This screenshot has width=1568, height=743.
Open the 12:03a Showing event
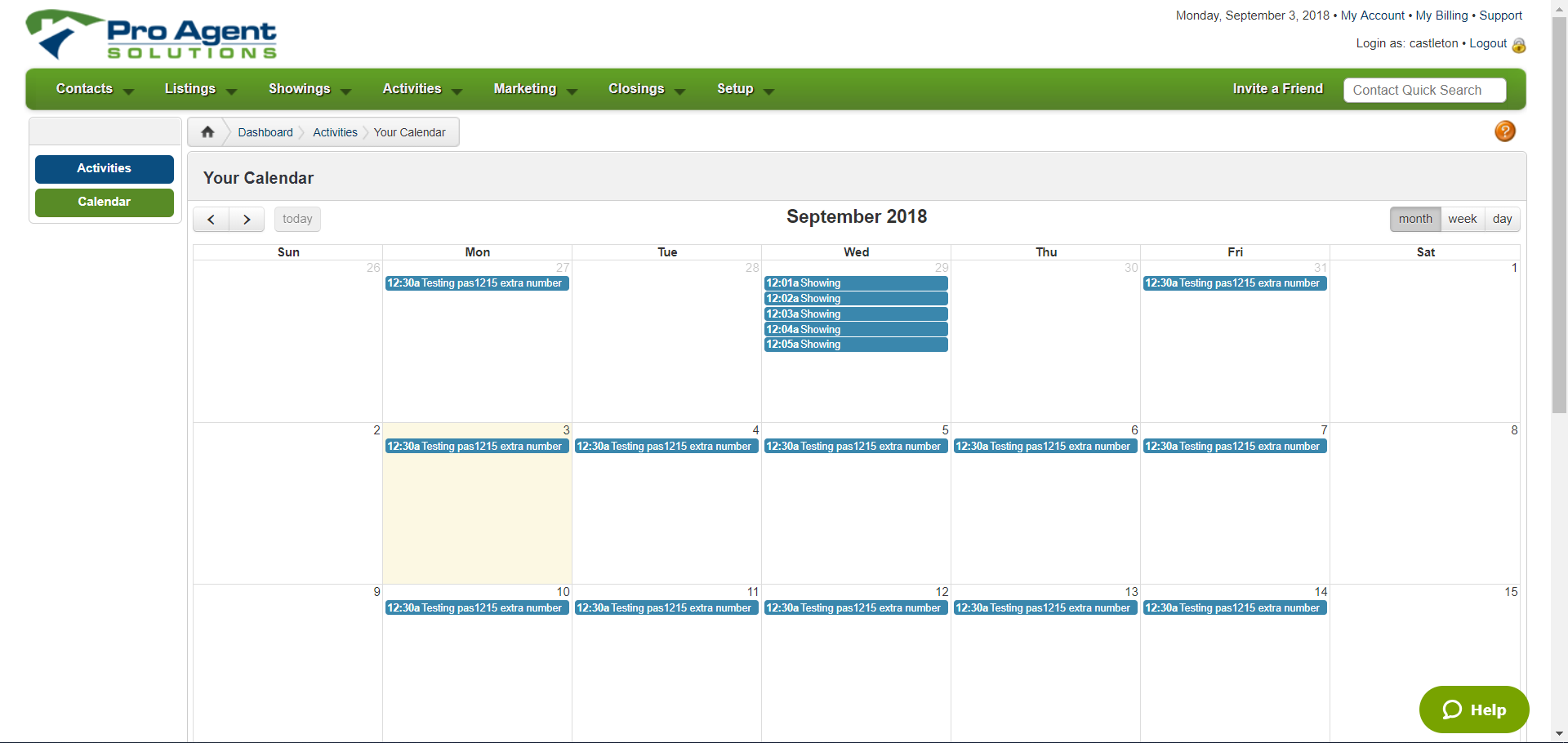click(x=856, y=314)
